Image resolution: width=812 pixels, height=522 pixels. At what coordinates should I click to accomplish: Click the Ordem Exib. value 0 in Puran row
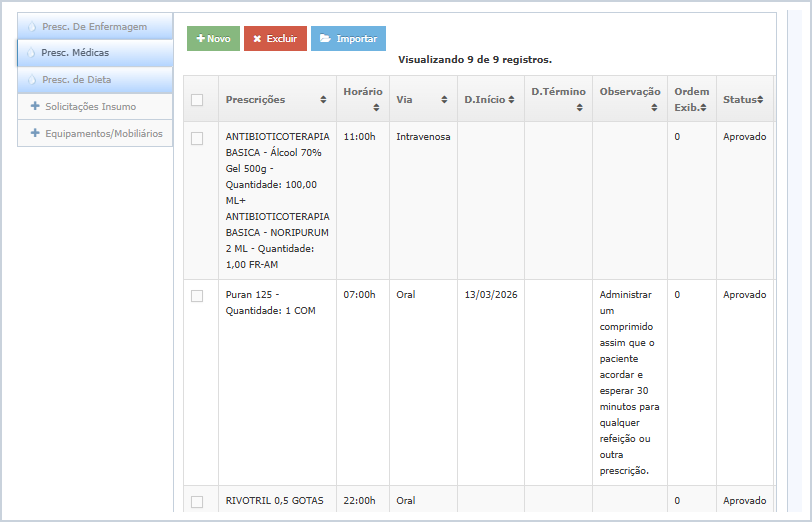[677, 295]
